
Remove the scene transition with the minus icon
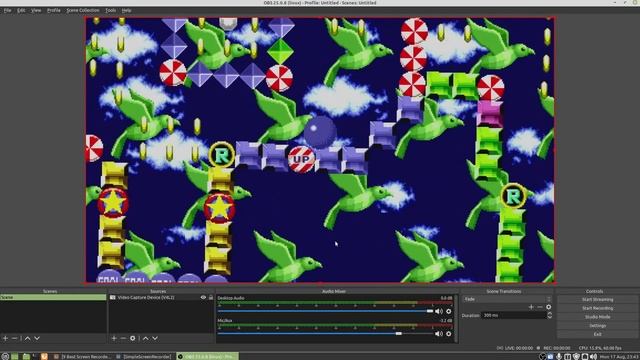point(540,307)
